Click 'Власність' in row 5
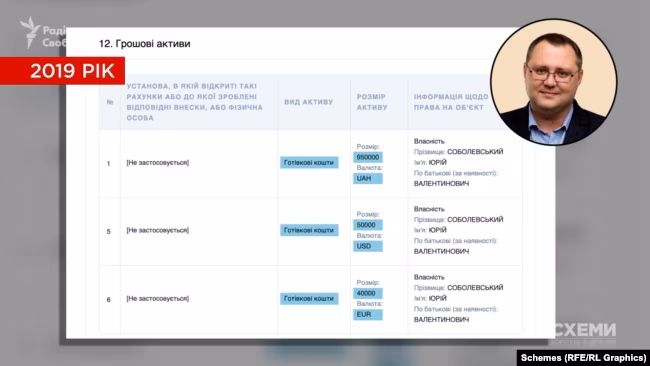The image size is (650, 366). click(x=429, y=209)
